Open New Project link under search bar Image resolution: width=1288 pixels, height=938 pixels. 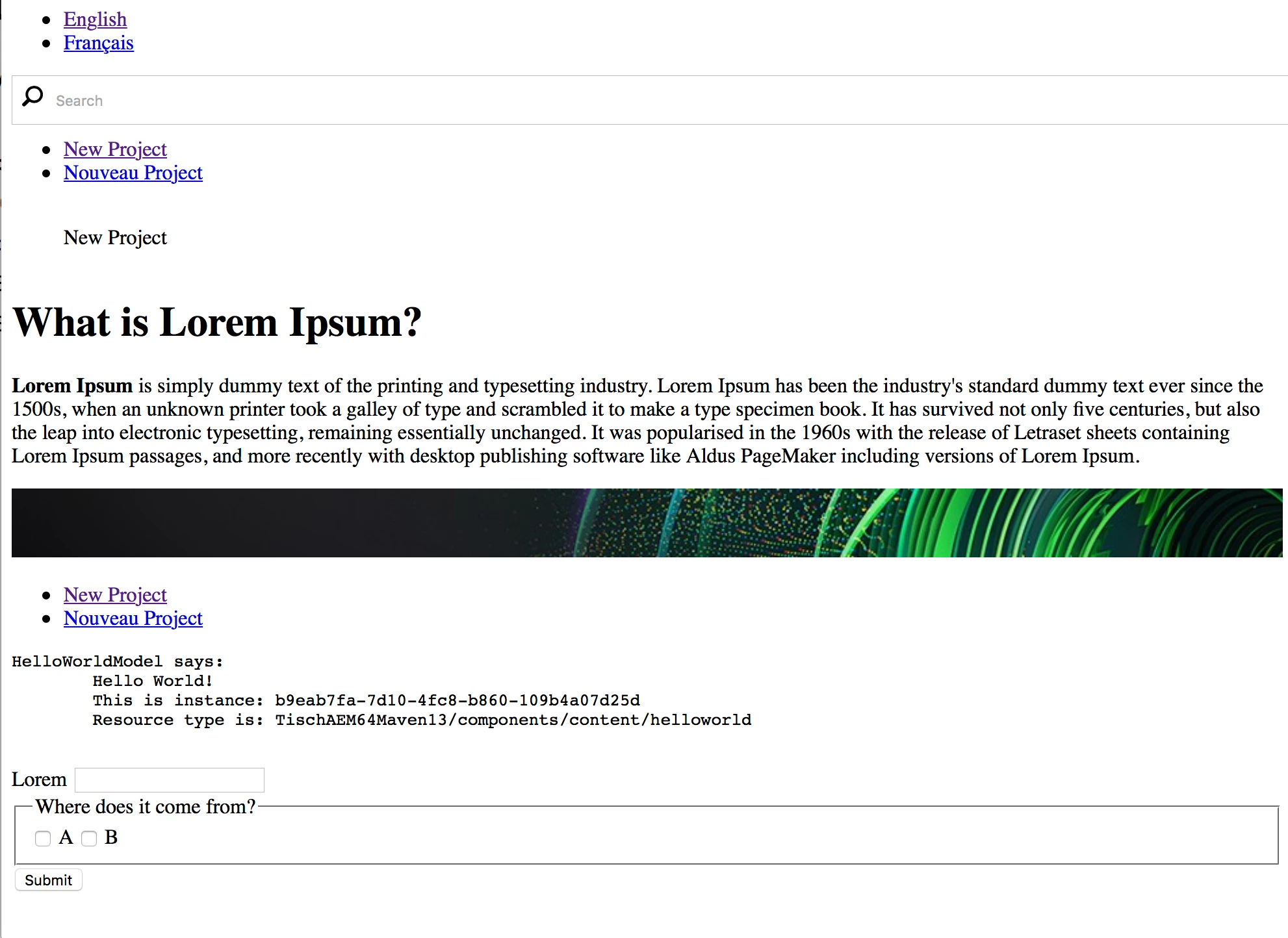tap(115, 149)
